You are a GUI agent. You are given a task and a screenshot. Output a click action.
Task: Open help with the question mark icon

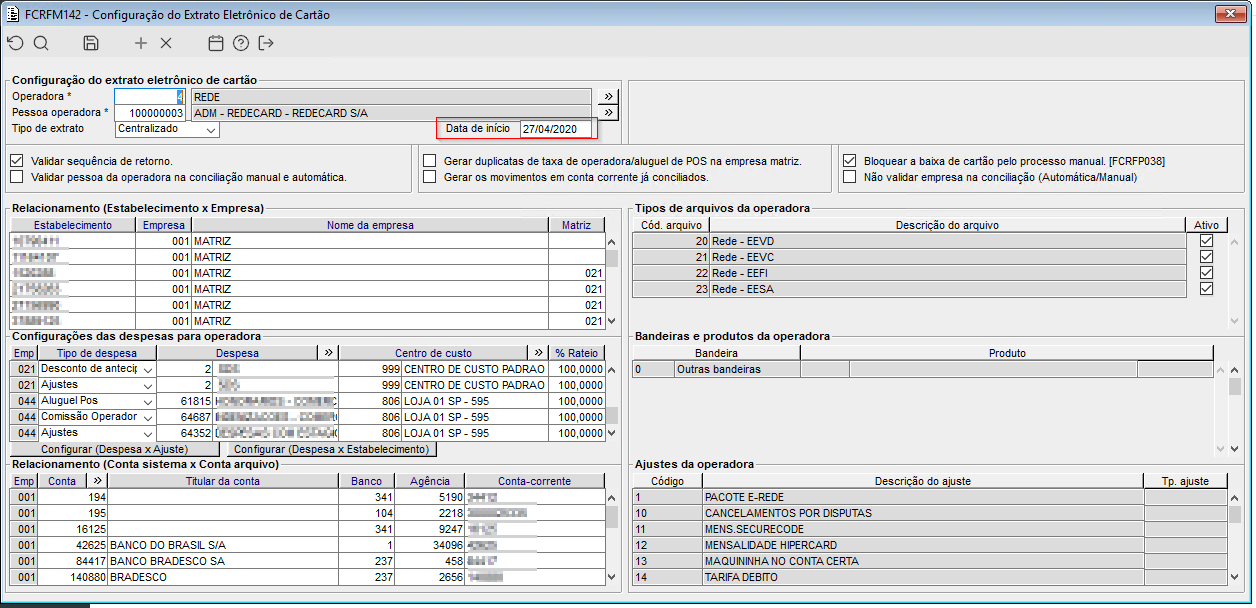(241, 43)
